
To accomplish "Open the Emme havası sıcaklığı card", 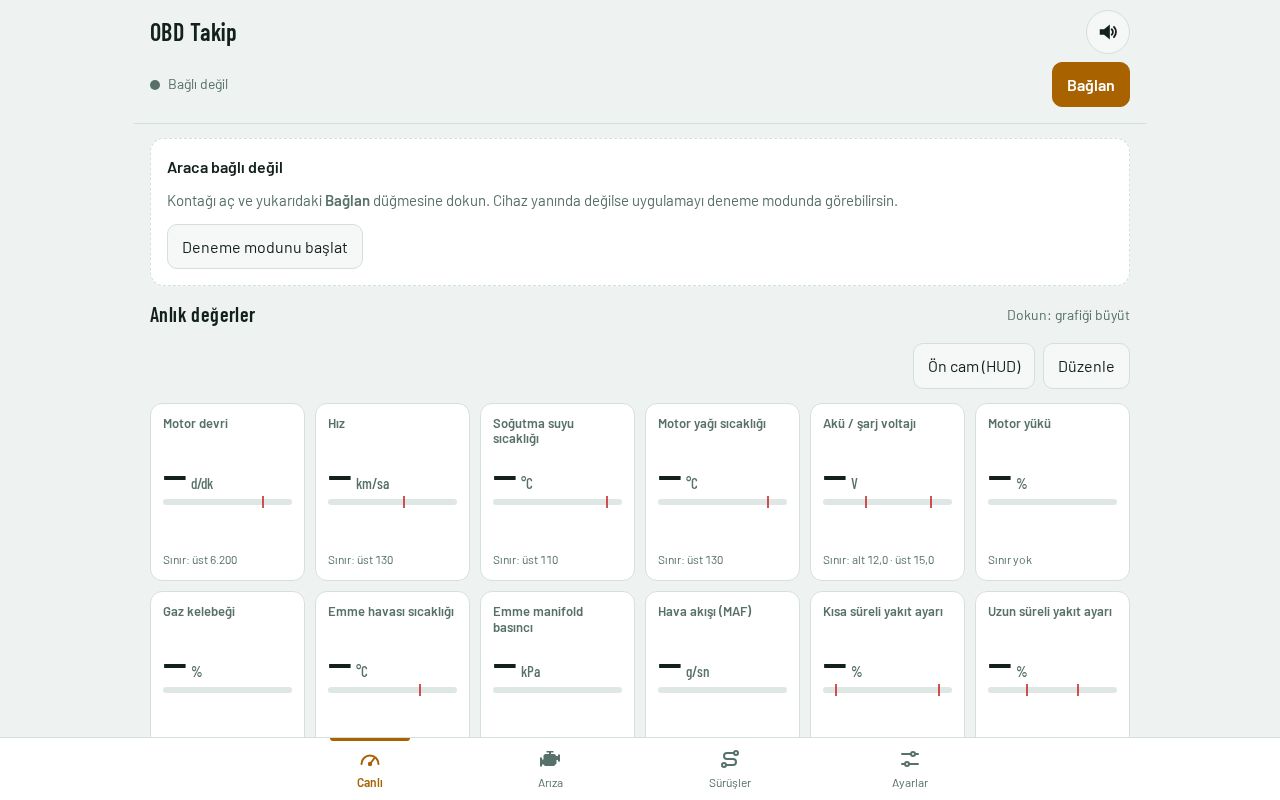I will (x=392, y=664).
